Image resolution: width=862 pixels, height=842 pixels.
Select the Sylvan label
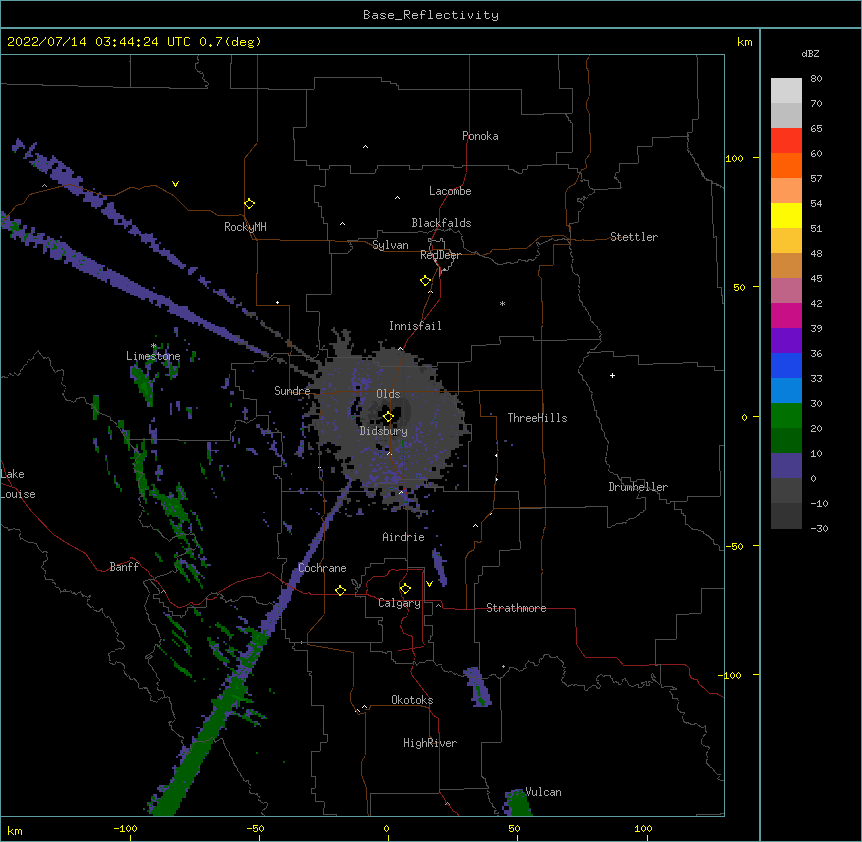tap(390, 245)
